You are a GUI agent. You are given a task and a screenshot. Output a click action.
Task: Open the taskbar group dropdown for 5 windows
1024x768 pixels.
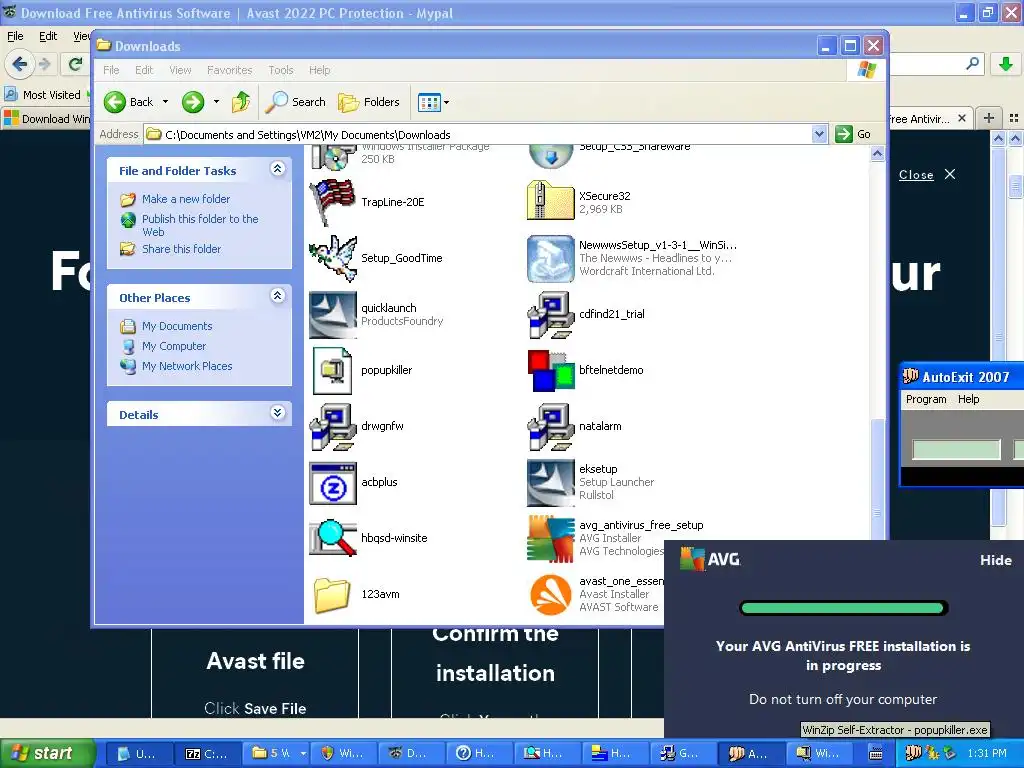(303, 754)
